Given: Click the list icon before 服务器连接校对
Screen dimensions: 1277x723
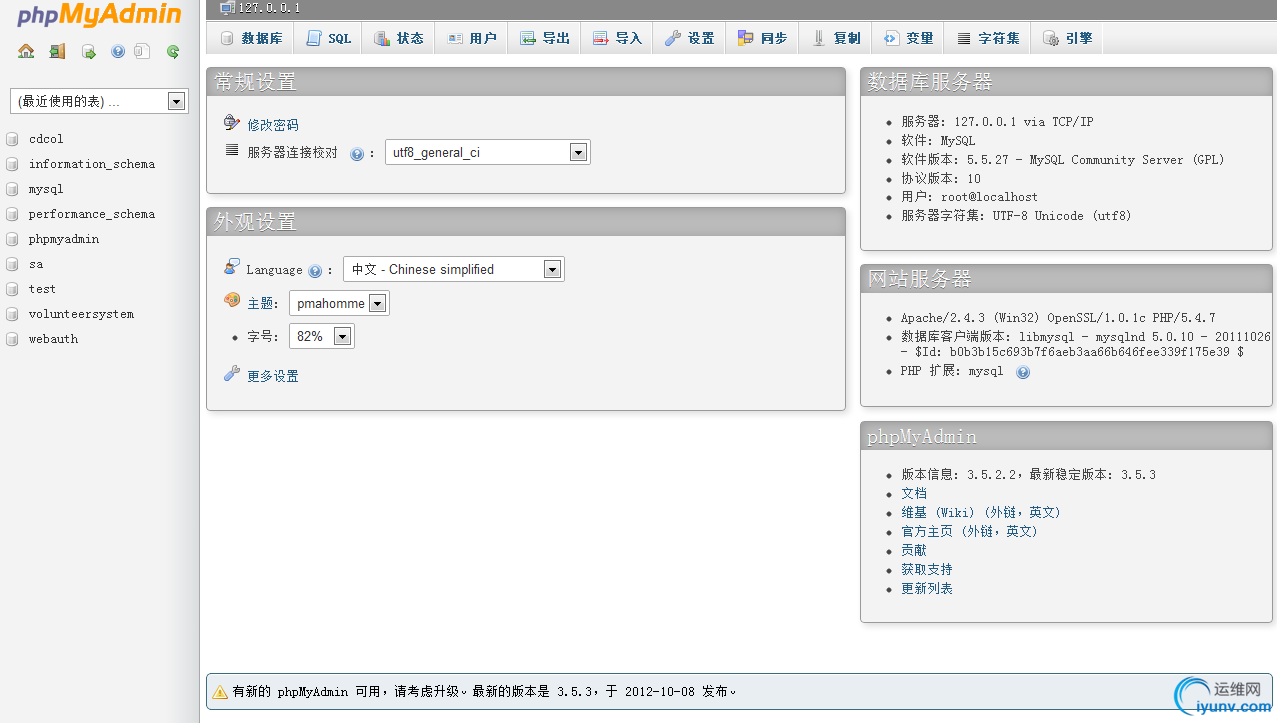Looking at the screenshot, I should 232,151.
